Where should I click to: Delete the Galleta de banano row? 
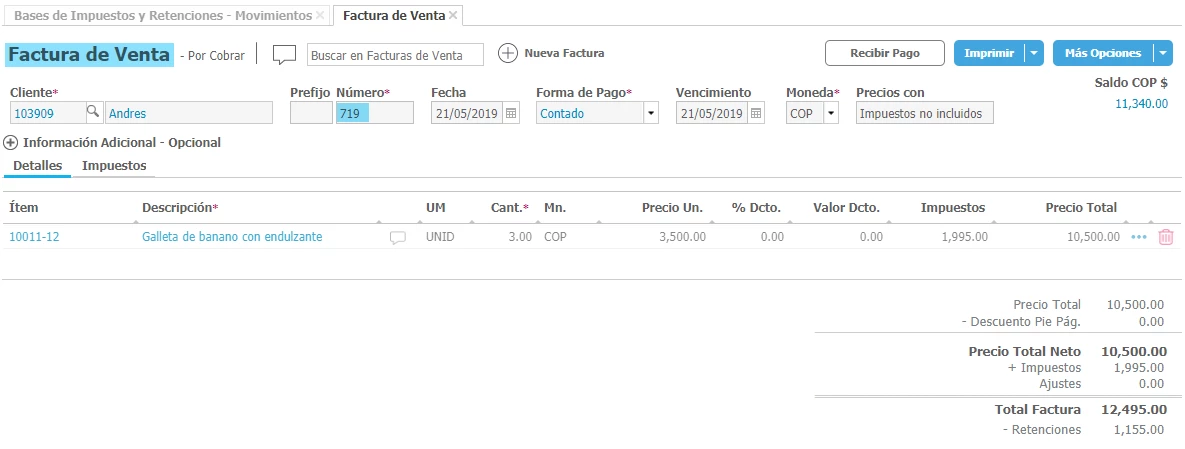[1165, 237]
